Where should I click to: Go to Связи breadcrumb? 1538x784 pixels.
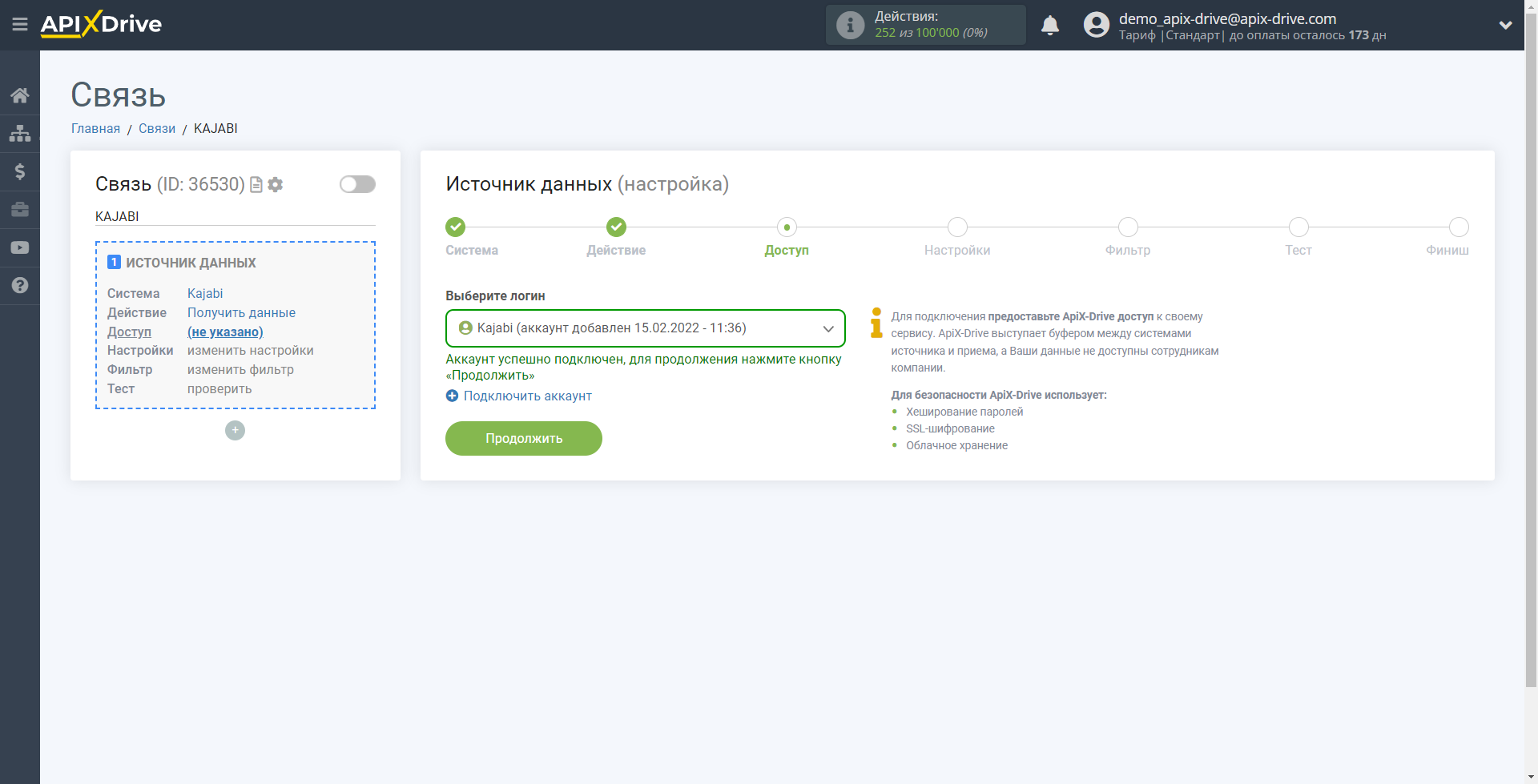tap(157, 128)
